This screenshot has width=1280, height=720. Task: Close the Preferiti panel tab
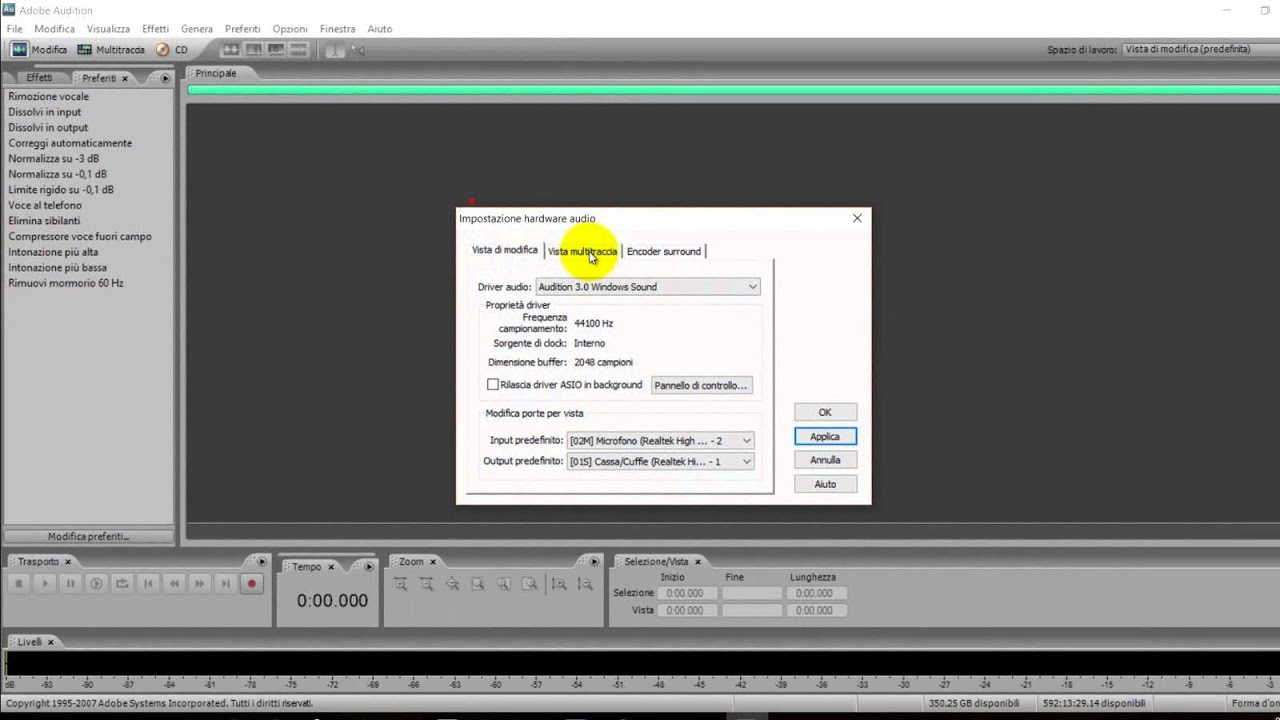125,78
